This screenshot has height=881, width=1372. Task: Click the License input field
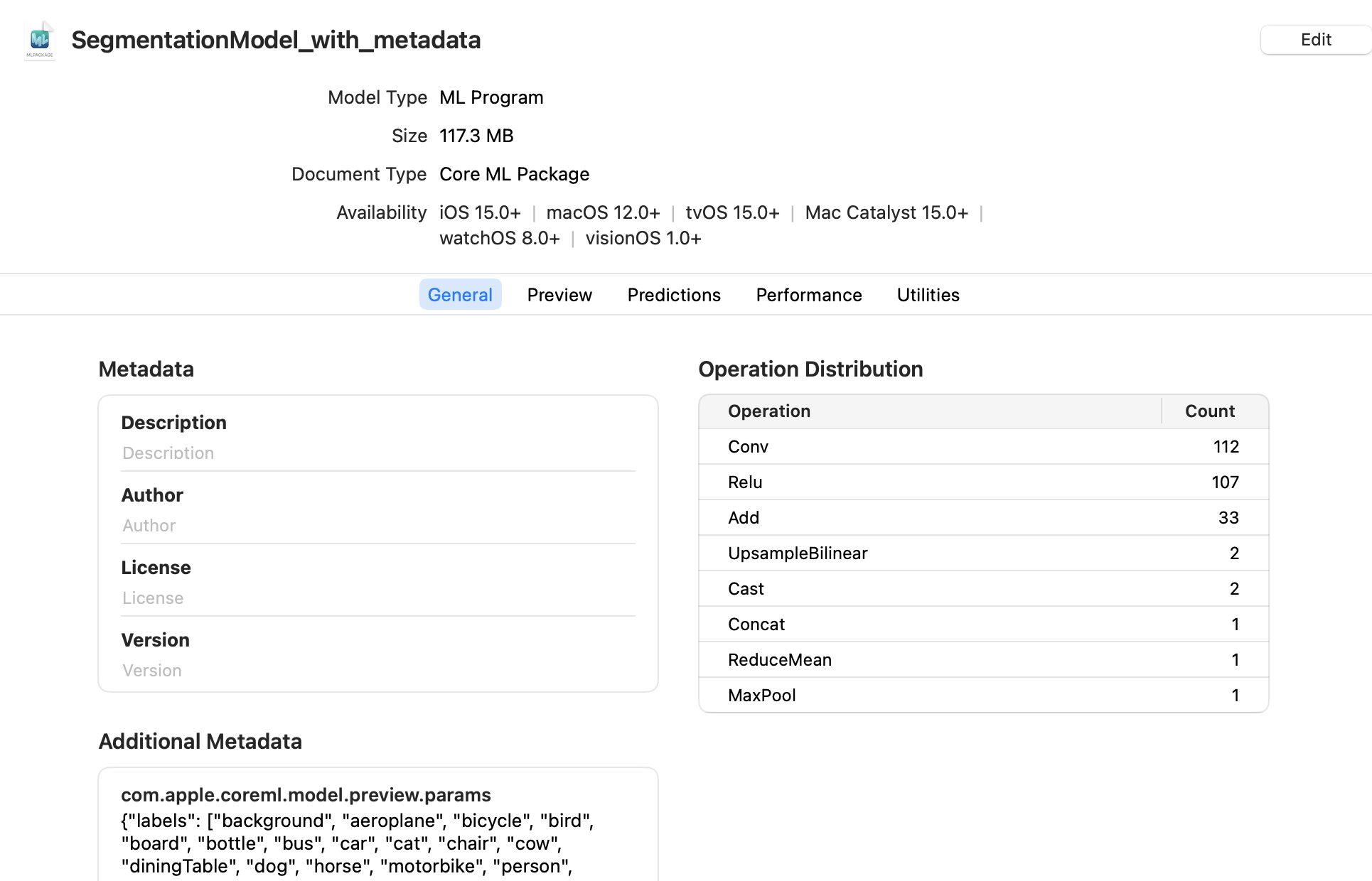(378, 598)
